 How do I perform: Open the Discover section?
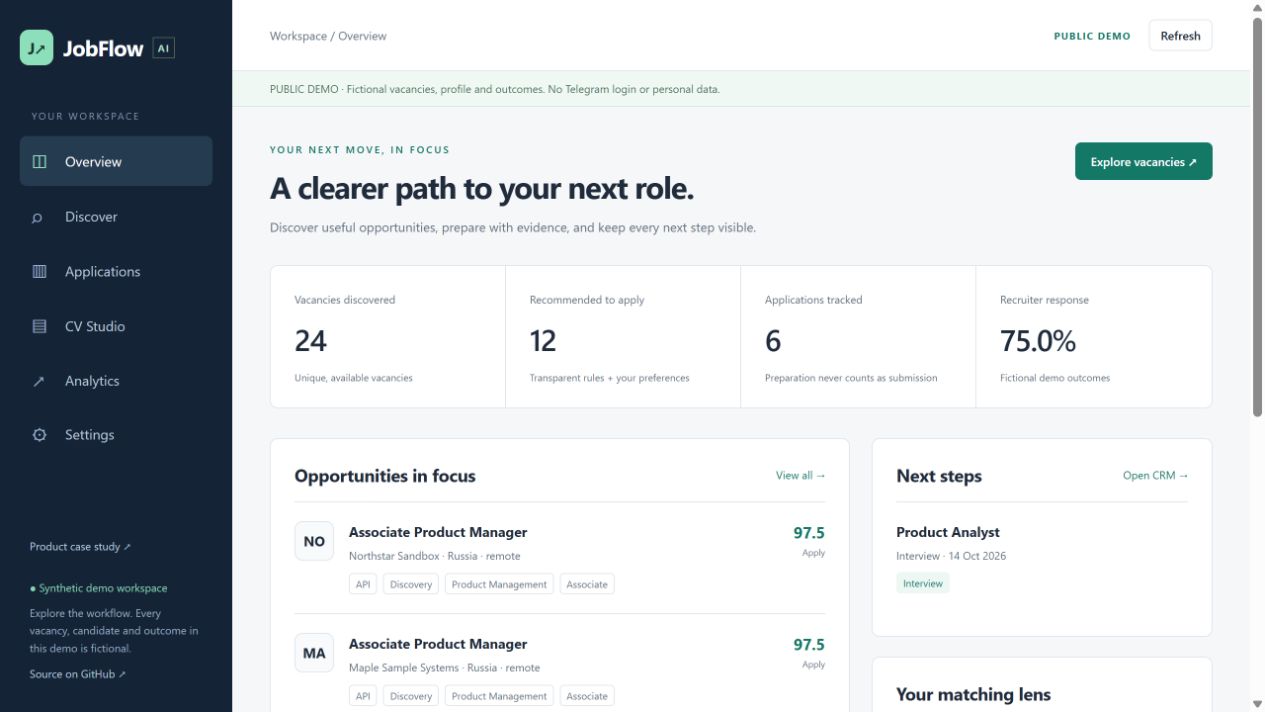coord(116,216)
